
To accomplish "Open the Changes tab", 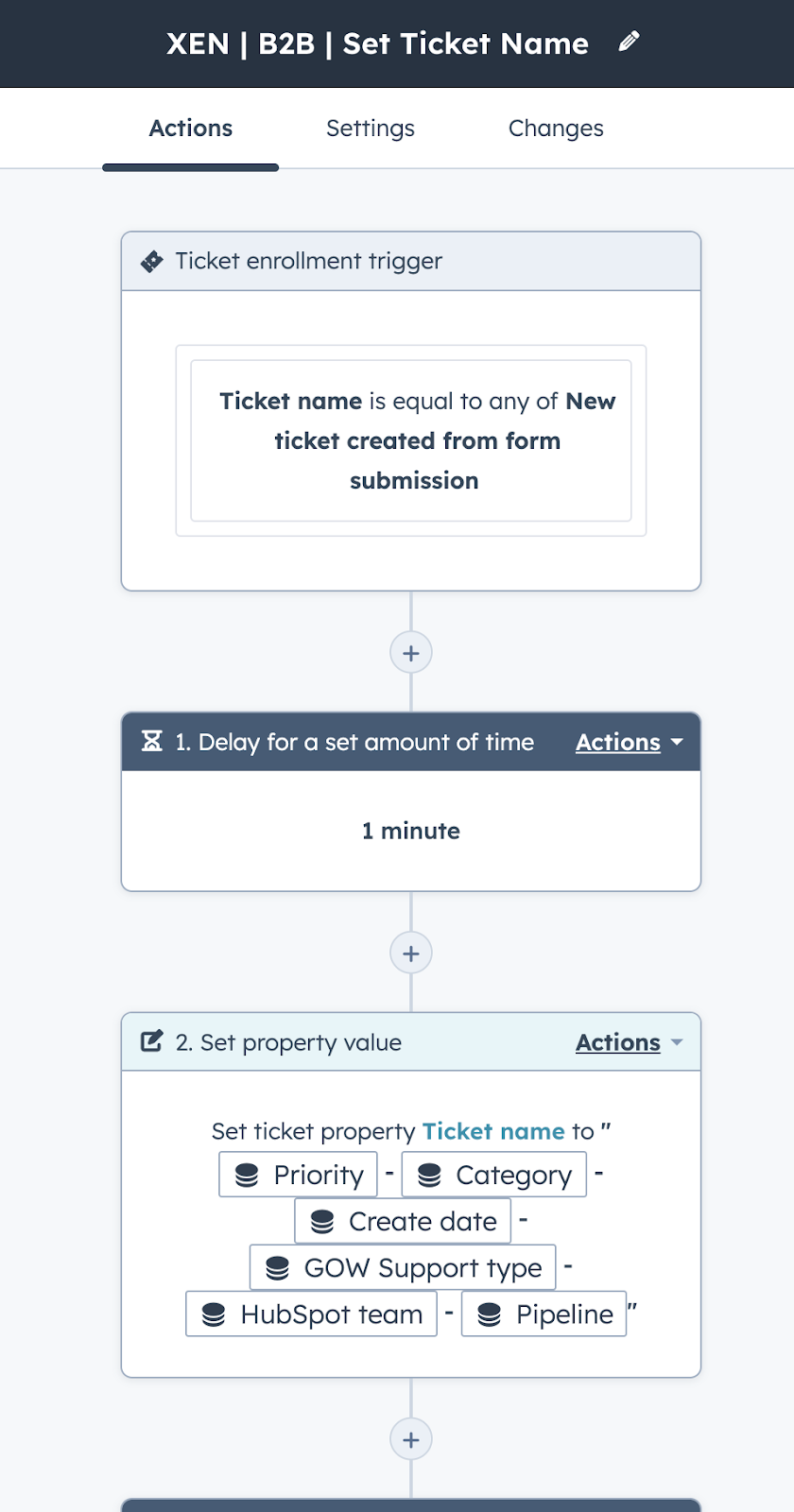I will 556,129.
